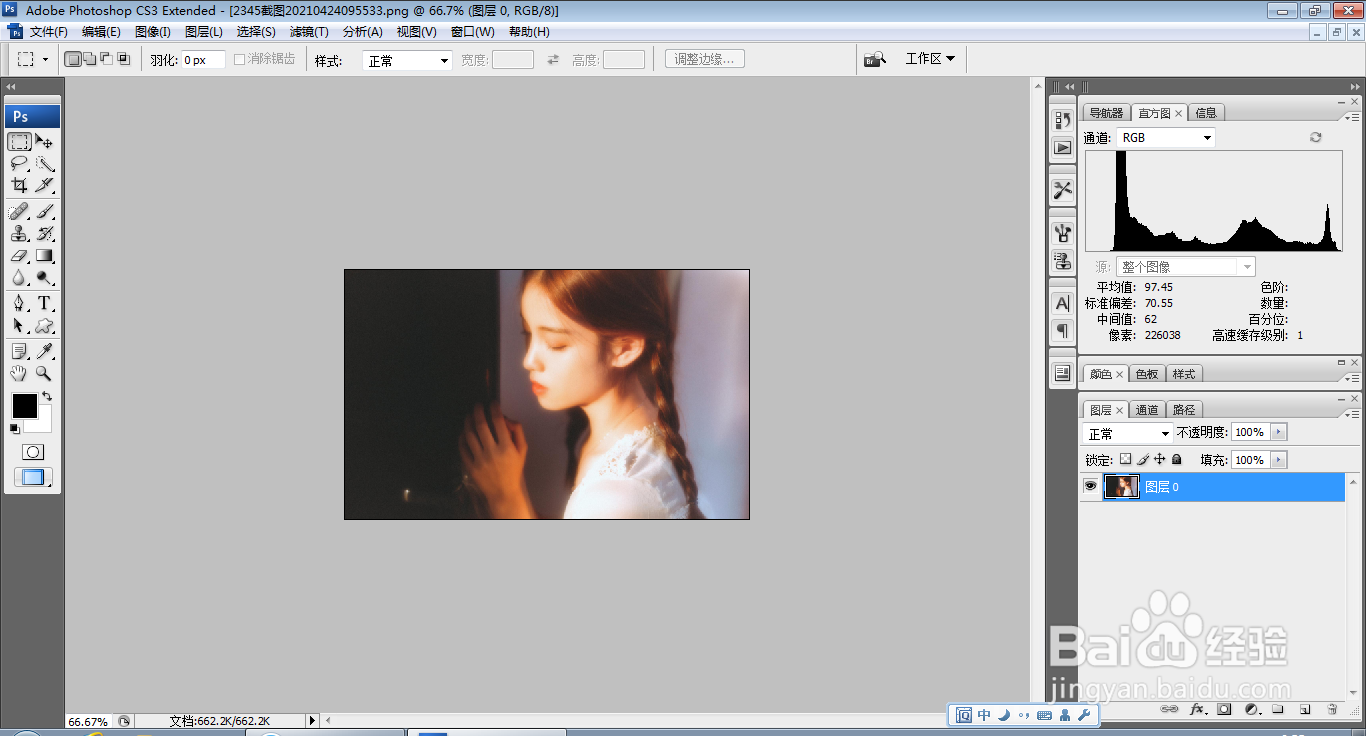Select the Clone Stamp tool
The height and width of the screenshot is (736, 1366).
(20, 233)
